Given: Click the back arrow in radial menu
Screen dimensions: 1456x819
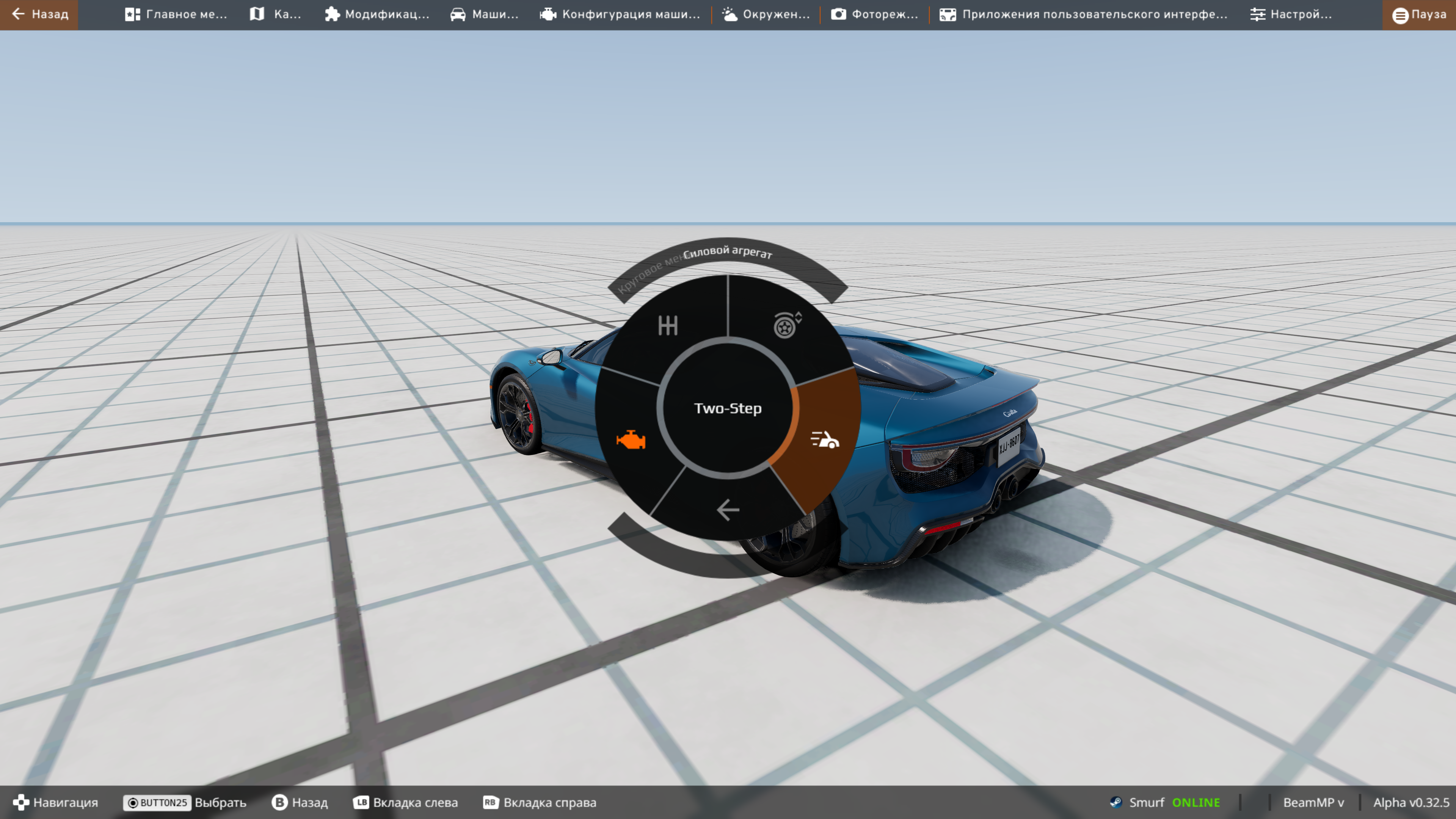Looking at the screenshot, I should coord(728,510).
